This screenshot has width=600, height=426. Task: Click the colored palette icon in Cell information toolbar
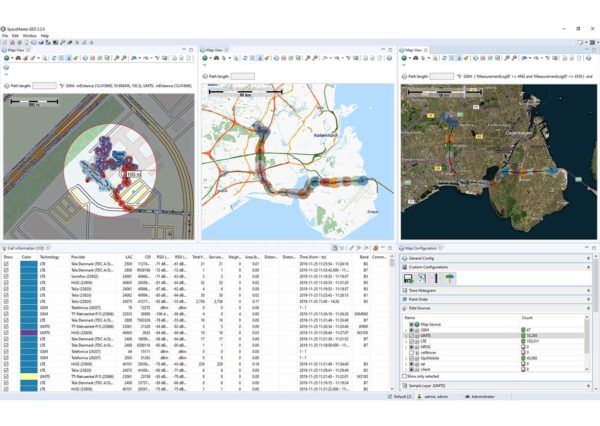tap(376, 248)
